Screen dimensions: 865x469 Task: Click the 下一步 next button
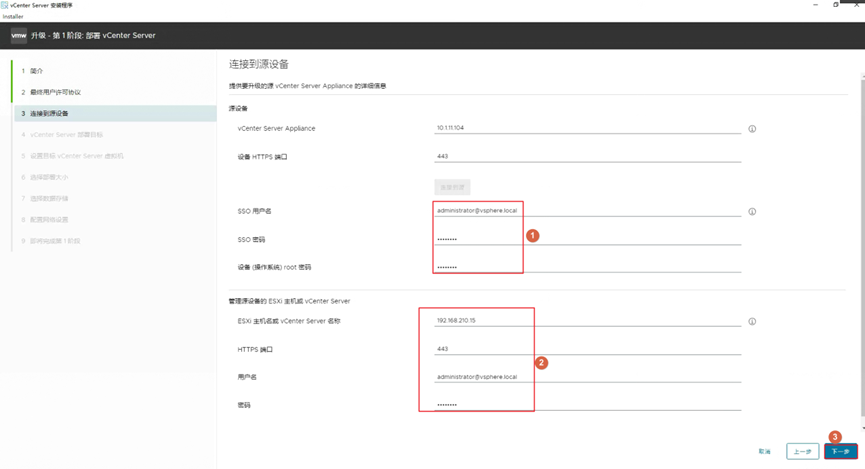tap(841, 451)
